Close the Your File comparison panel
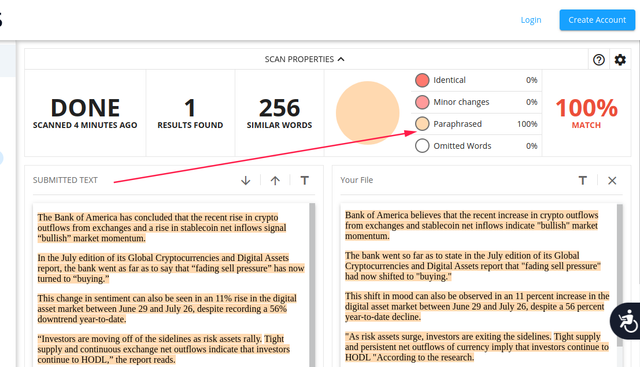The height and width of the screenshot is (367, 640). click(x=612, y=180)
